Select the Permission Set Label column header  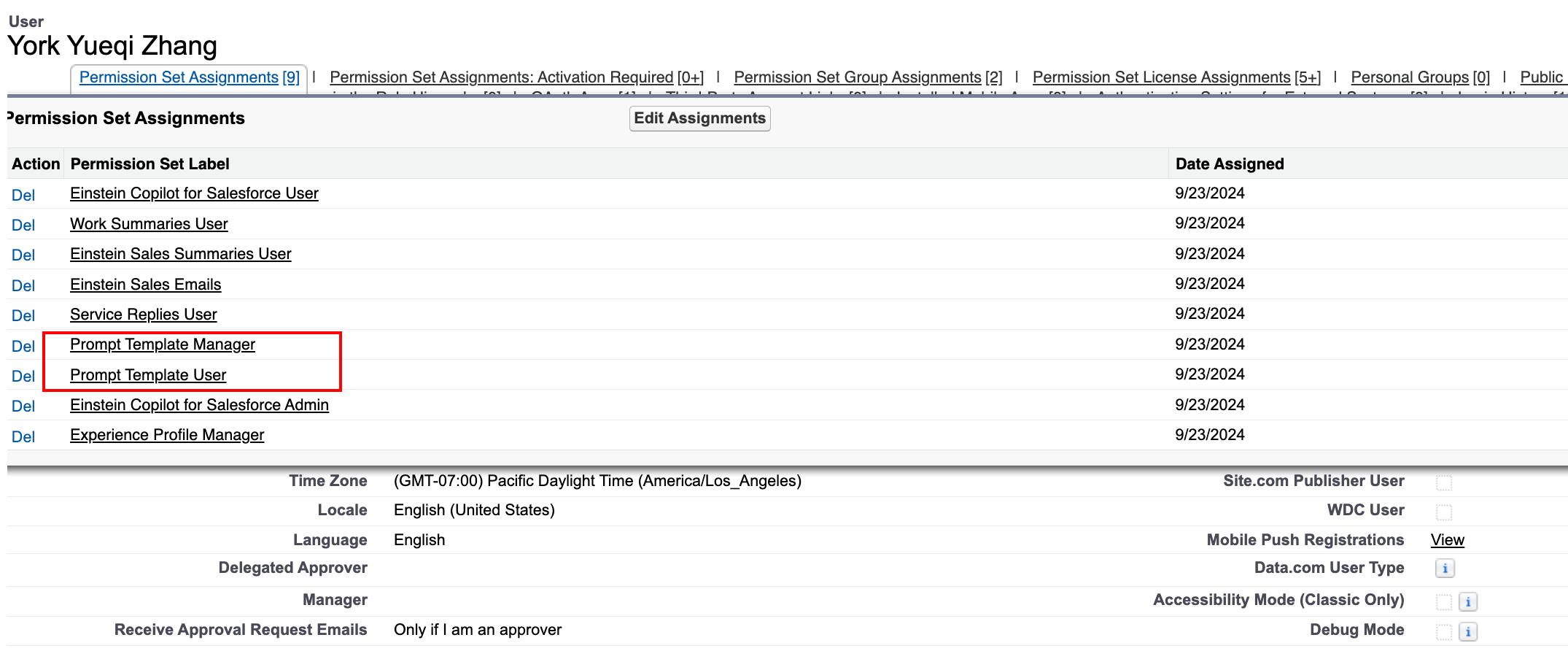coord(150,164)
